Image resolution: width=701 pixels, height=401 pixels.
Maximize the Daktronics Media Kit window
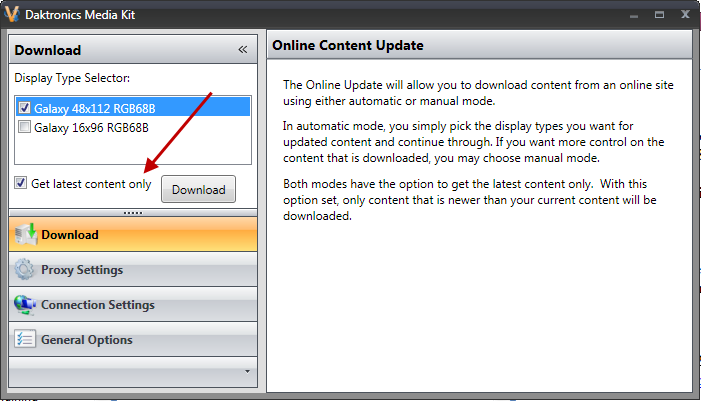[659, 16]
